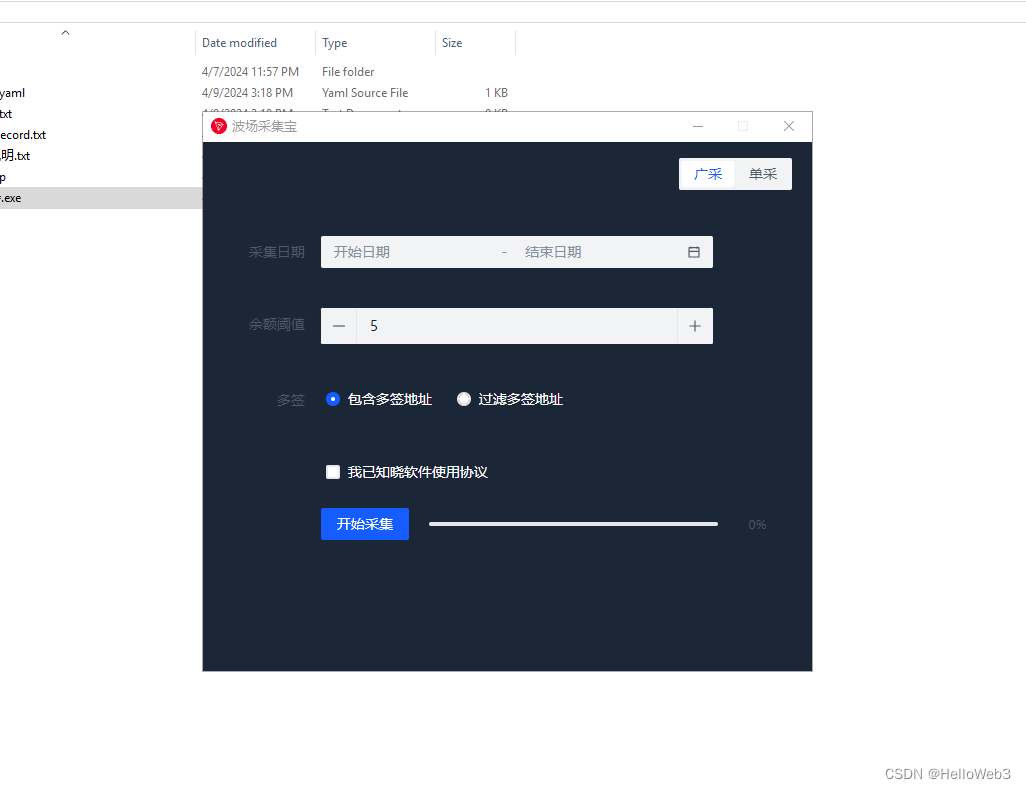Viewport: 1026px width, 789px height.
Task: Click the minus icon to decrease 余额阈值
Action: click(339, 325)
